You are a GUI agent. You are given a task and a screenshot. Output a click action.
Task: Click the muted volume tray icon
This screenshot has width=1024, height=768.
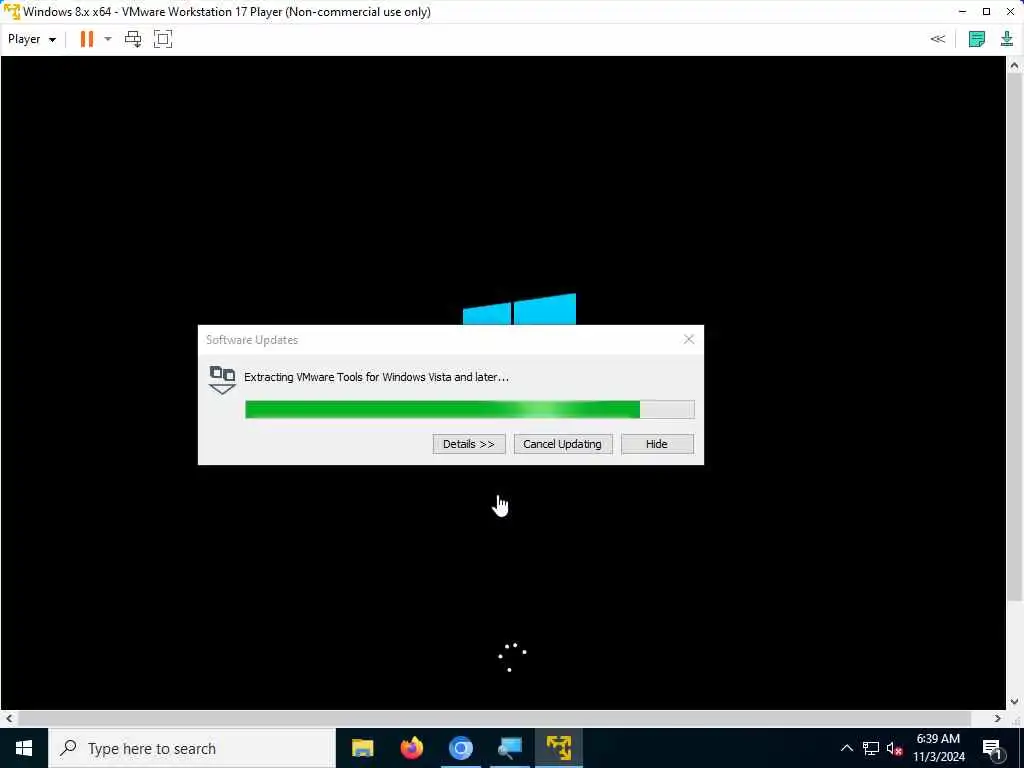pos(894,748)
